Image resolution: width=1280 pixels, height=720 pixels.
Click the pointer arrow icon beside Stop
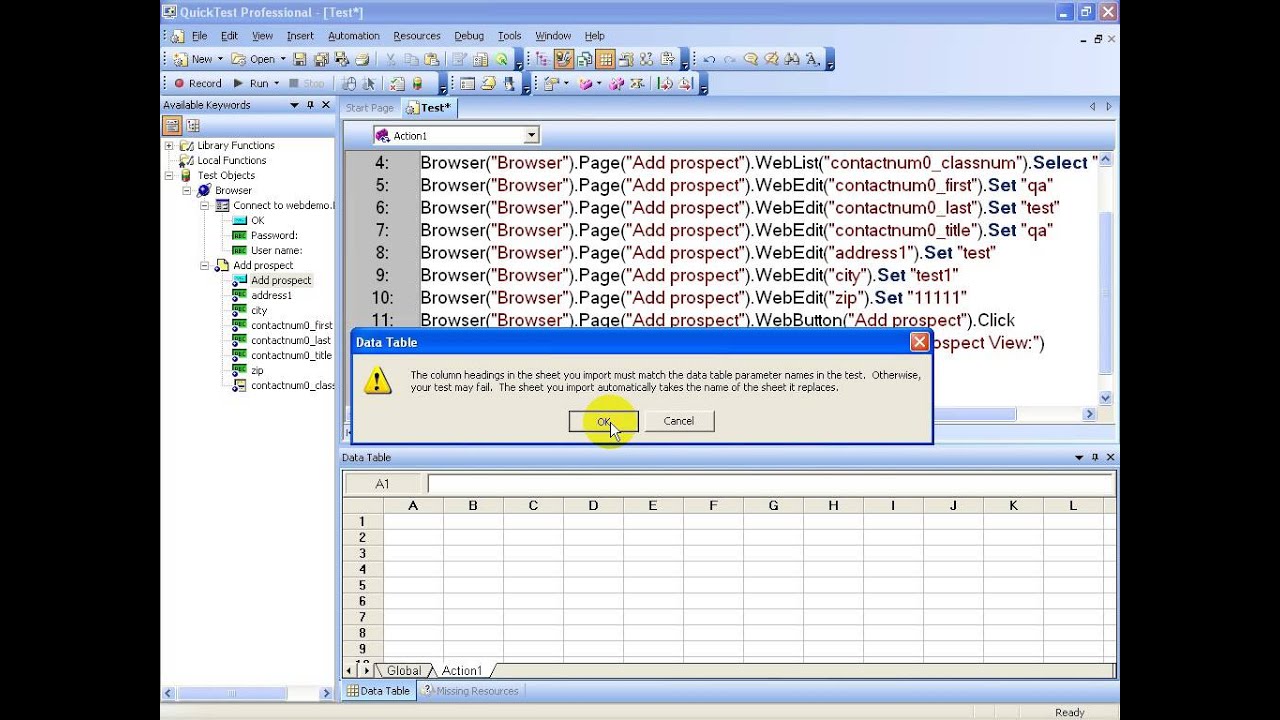[x=368, y=84]
